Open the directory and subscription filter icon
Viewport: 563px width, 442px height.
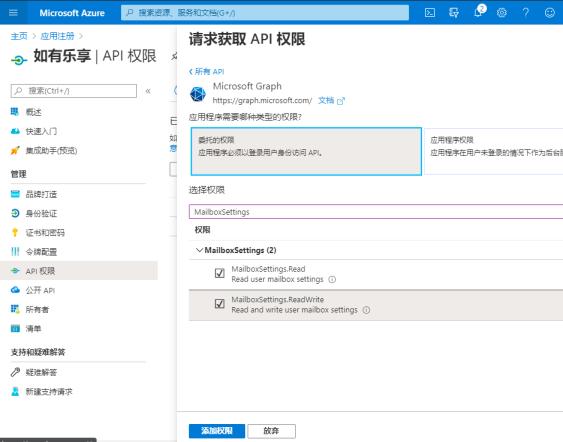454,13
